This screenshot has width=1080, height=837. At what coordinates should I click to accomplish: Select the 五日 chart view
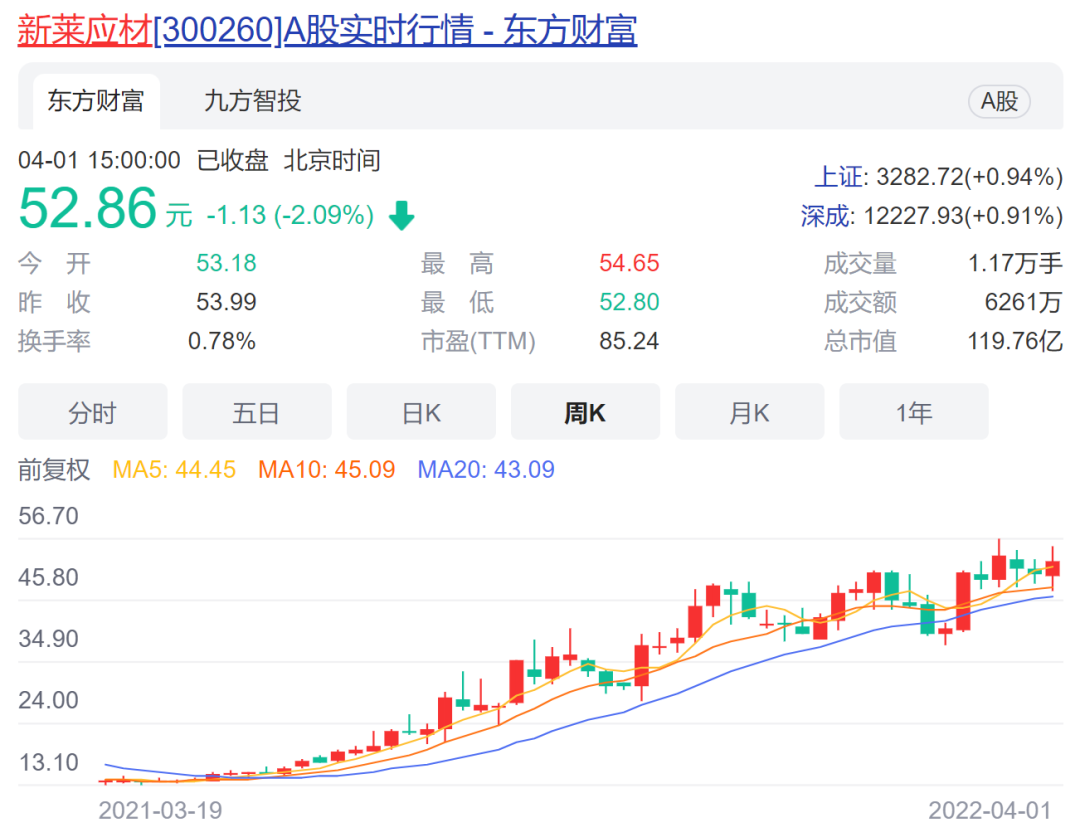point(256,413)
